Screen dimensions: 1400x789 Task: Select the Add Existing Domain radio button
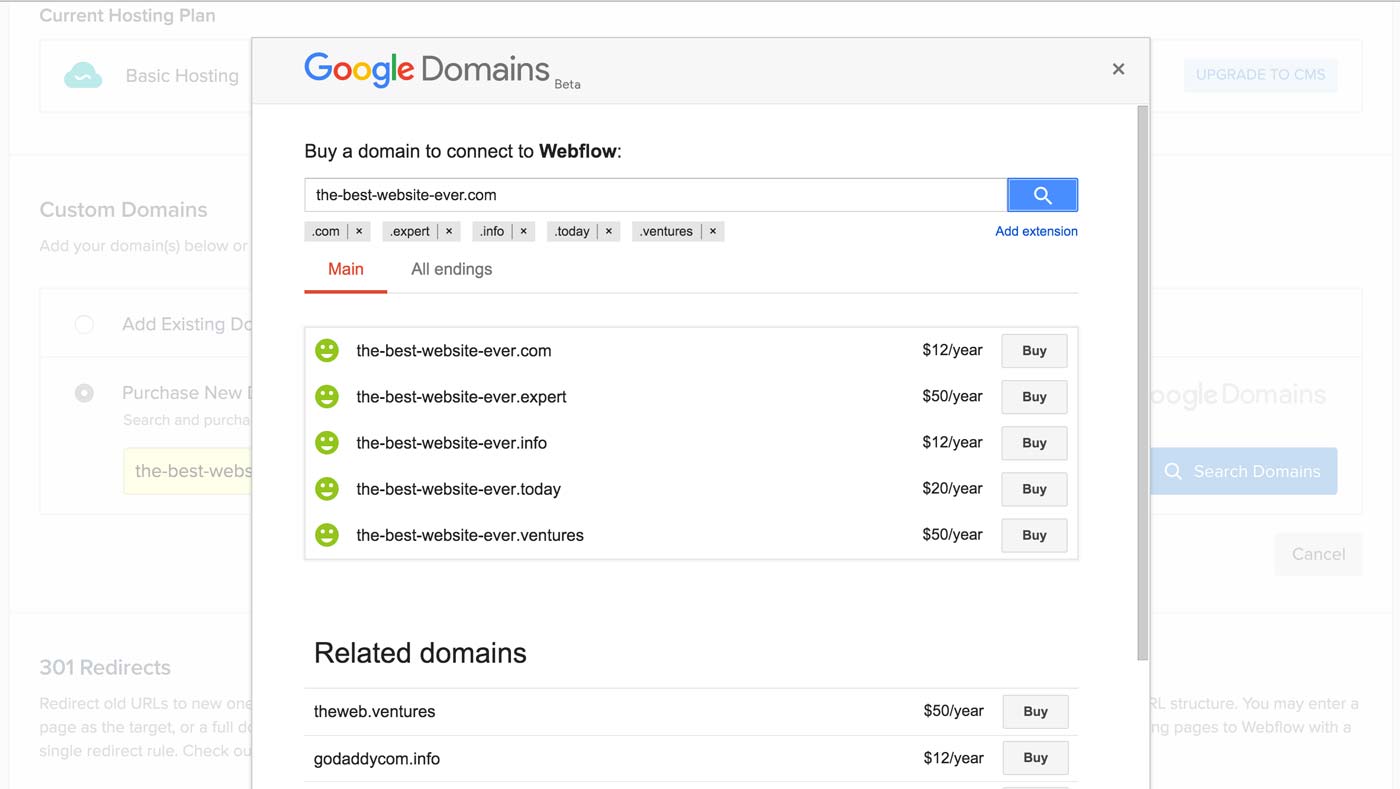click(84, 323)
